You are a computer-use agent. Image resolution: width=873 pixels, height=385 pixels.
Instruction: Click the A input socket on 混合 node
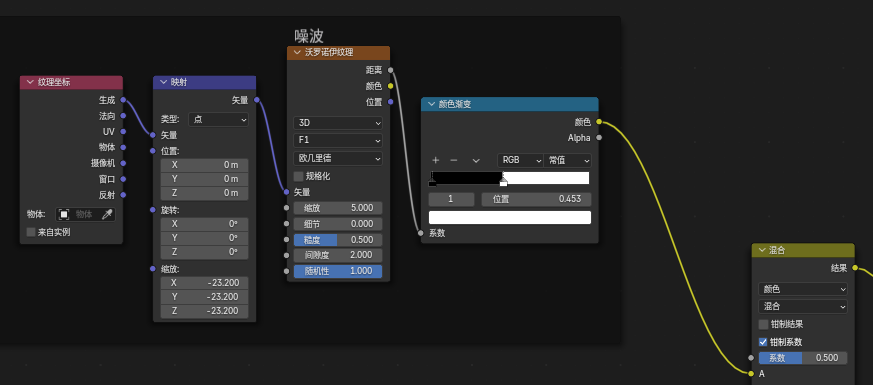pyautogui.click(x=752, y=373)
